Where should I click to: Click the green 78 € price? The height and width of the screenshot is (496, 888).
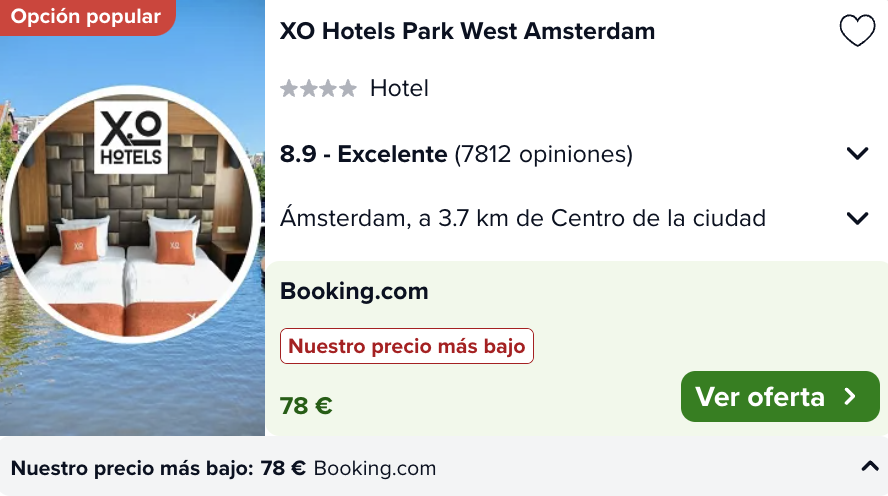(306, 406)
